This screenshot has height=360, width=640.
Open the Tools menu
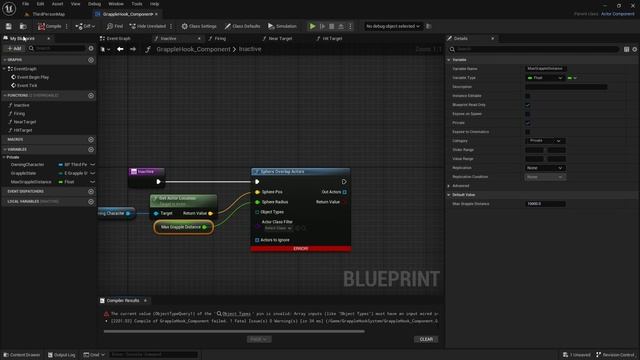point(137,4)
